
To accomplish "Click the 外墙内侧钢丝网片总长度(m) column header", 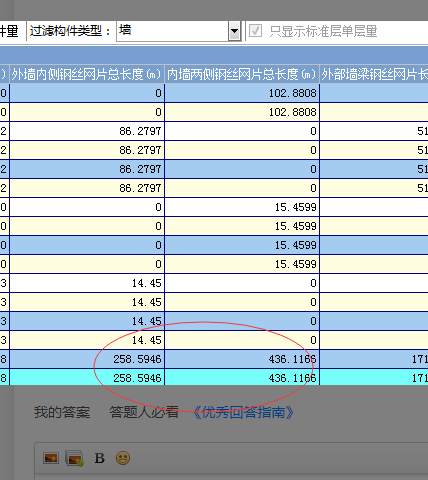I will 87,74.
